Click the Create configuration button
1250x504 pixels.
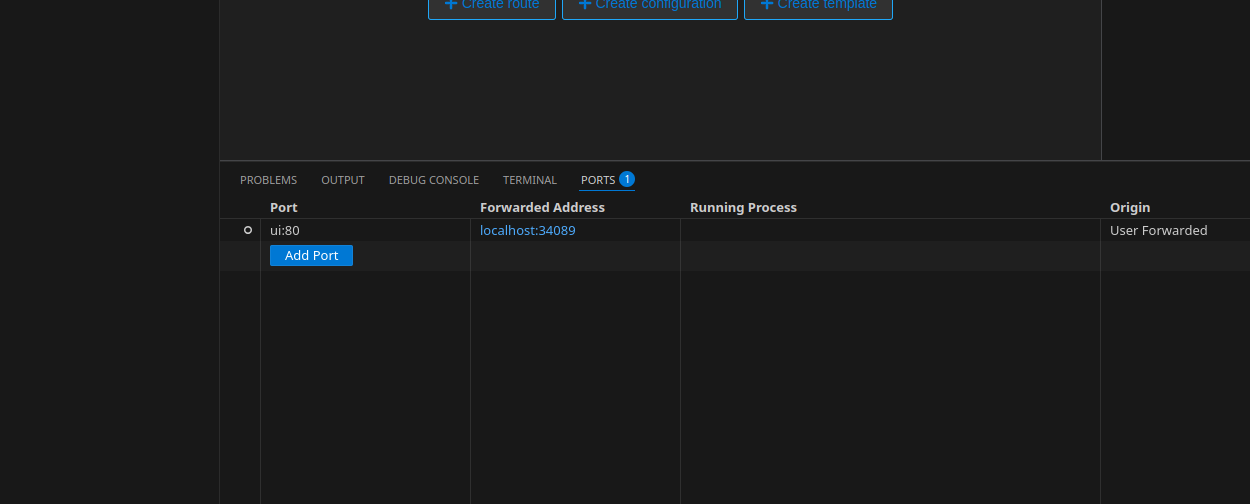click(650, 7)
